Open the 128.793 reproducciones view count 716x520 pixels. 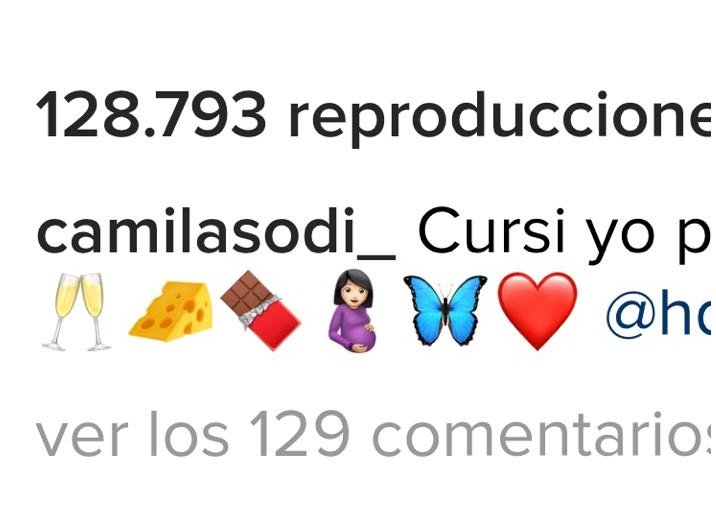tap(374, 118)
